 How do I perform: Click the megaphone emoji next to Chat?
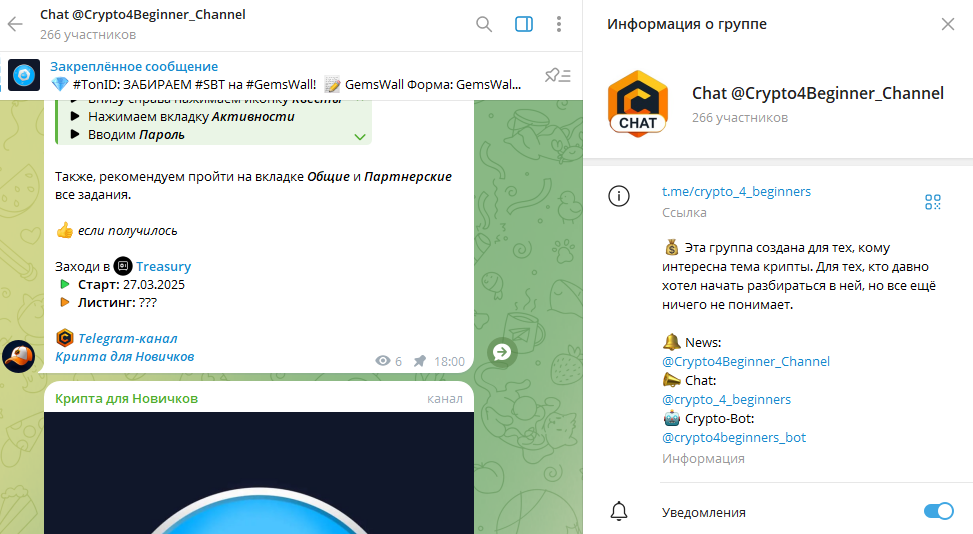pos(671,380)
